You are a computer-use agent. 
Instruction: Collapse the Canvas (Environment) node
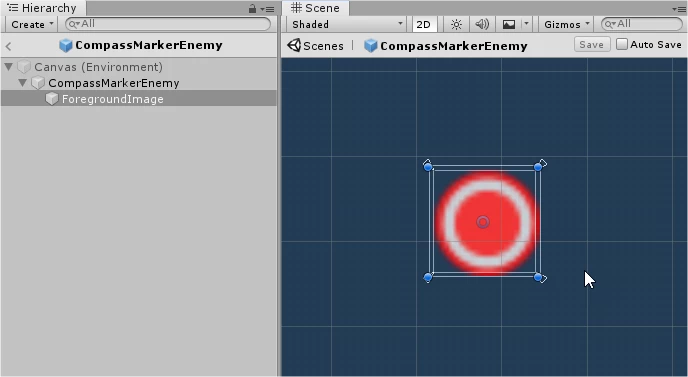click(x=8, y=67)
